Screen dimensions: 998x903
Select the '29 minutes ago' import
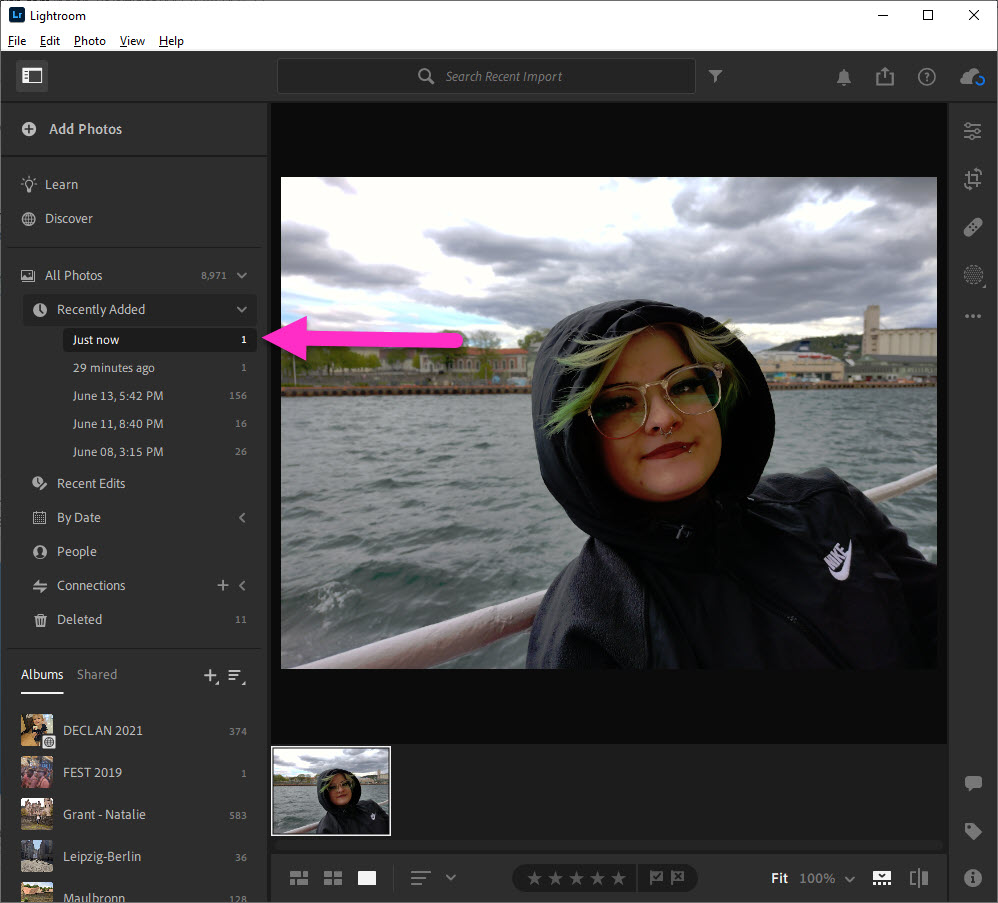(160, 368)
